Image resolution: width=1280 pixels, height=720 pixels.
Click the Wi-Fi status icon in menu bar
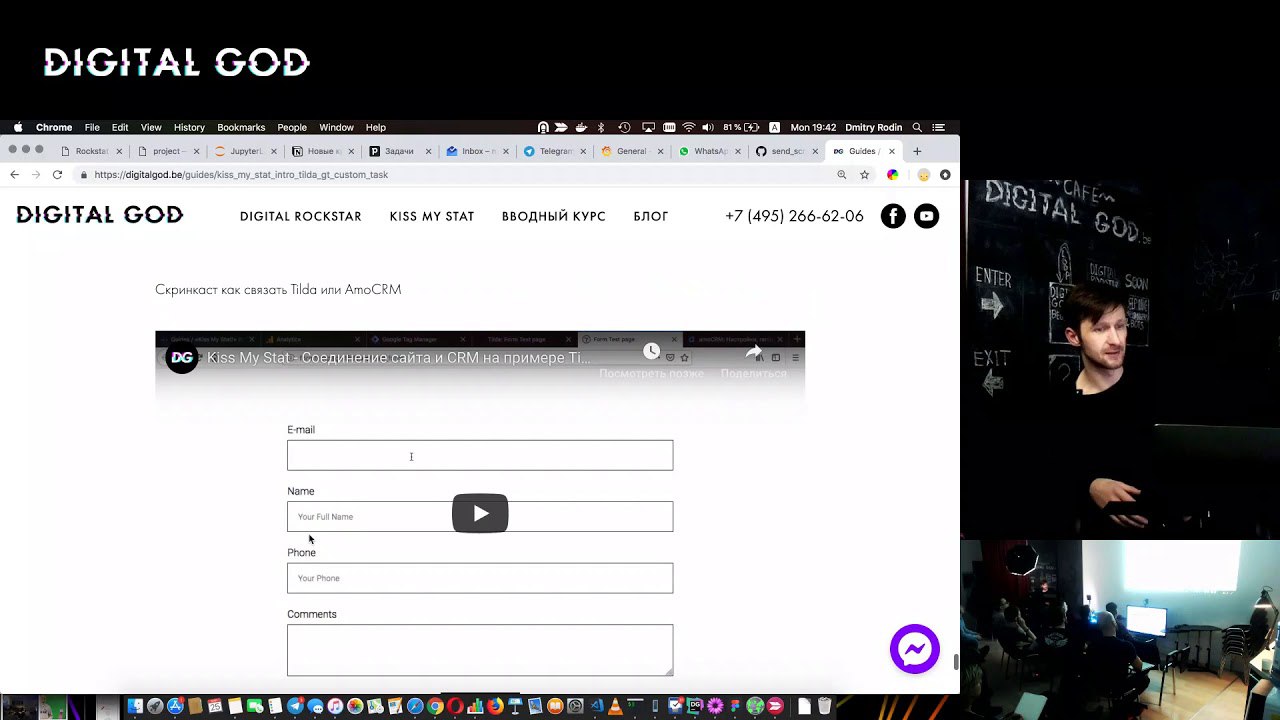coord(689,127)
